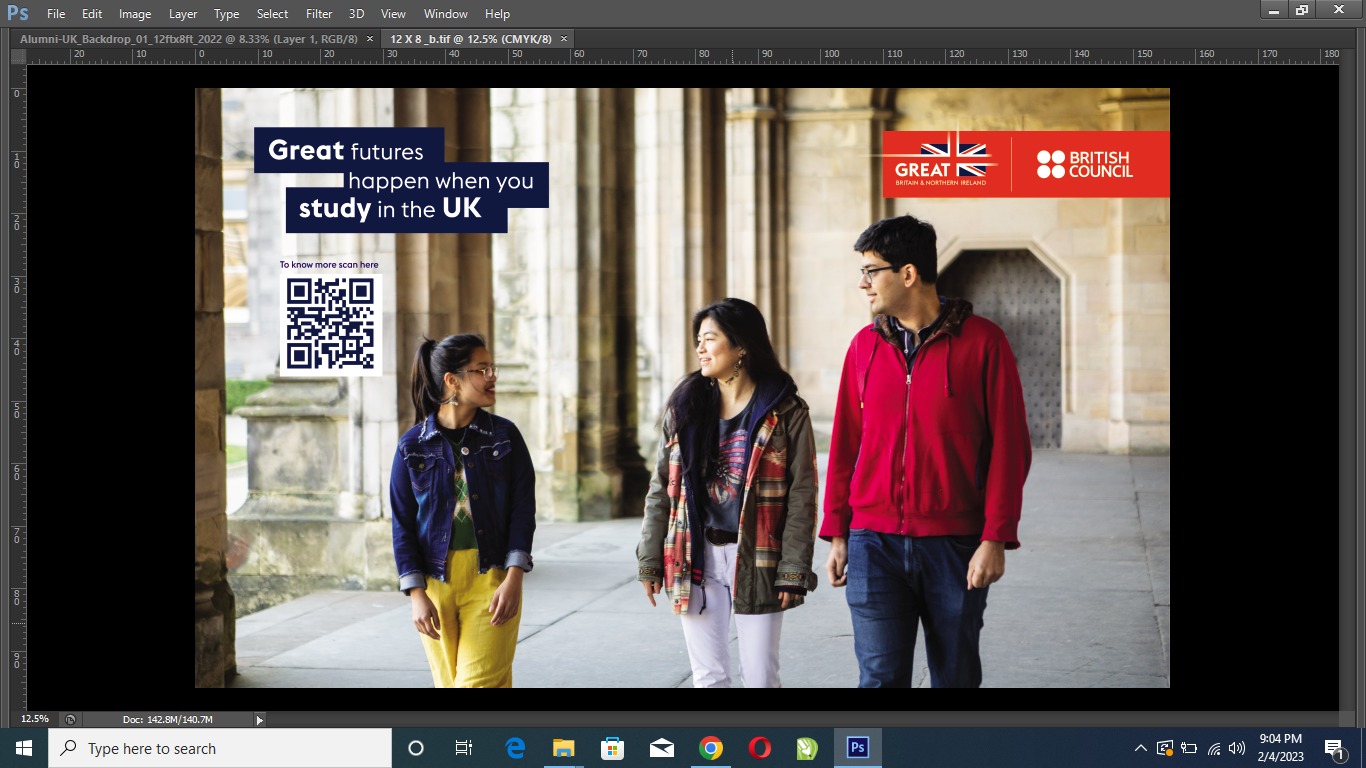Close the 12 X 8 _b.tif tab
The width and height of the screenshot is (1366, 768).
click(x=564, y=38)
